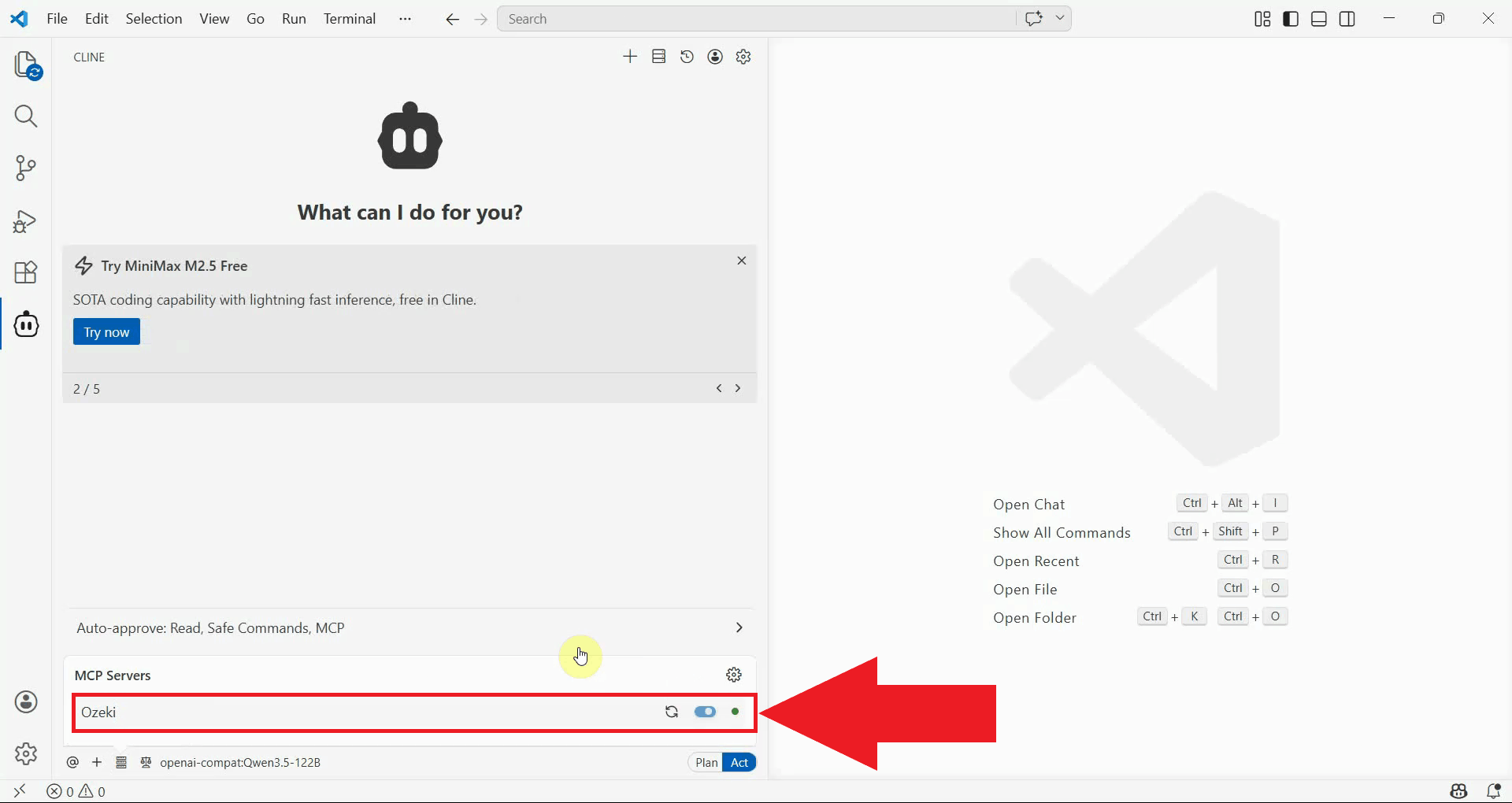Select the Cline robot icon in activity bar
Image resolution: width=1512 pixels, height=803 pixels.
click(26, 324)
